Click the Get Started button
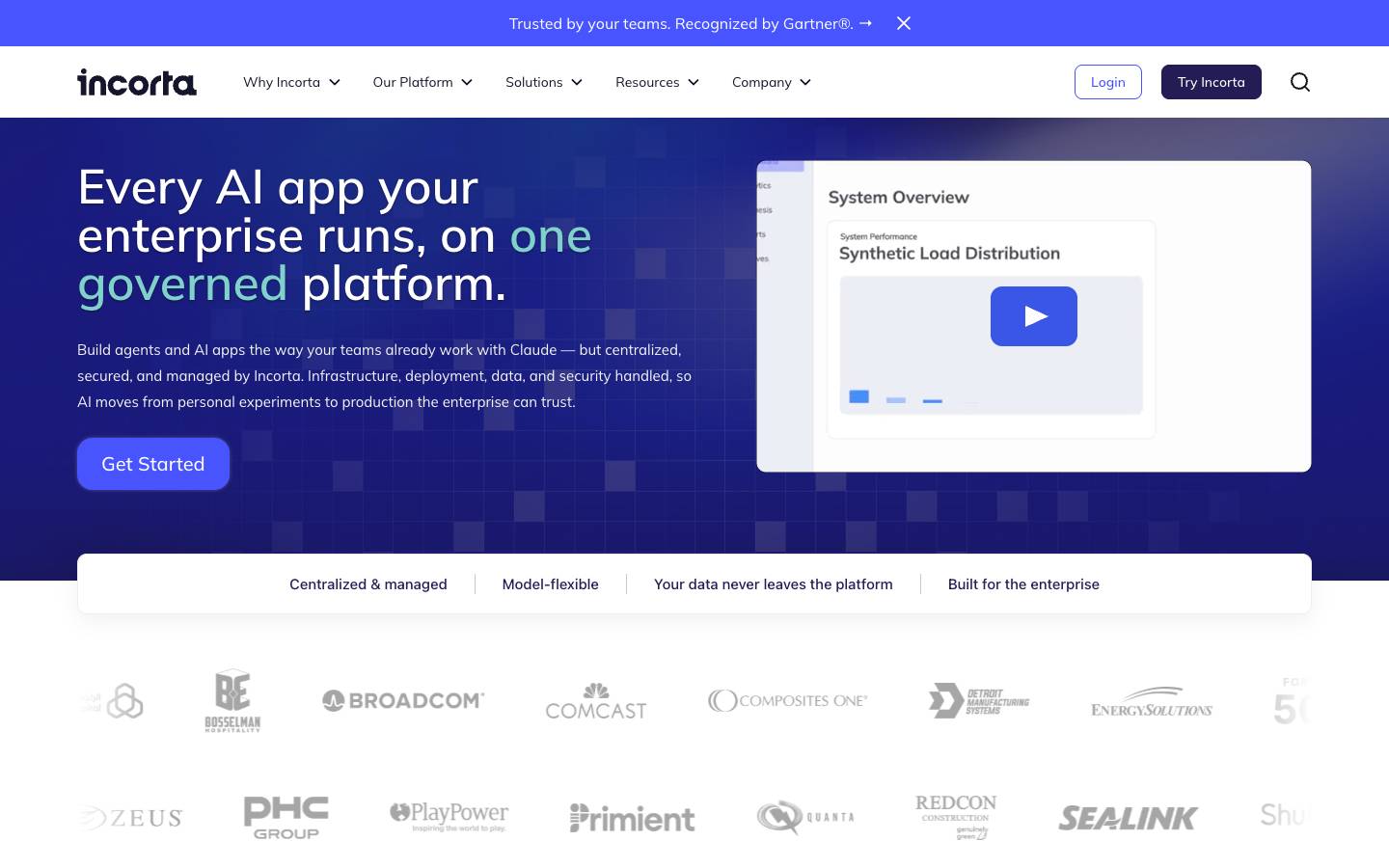 tap(153, 464)
